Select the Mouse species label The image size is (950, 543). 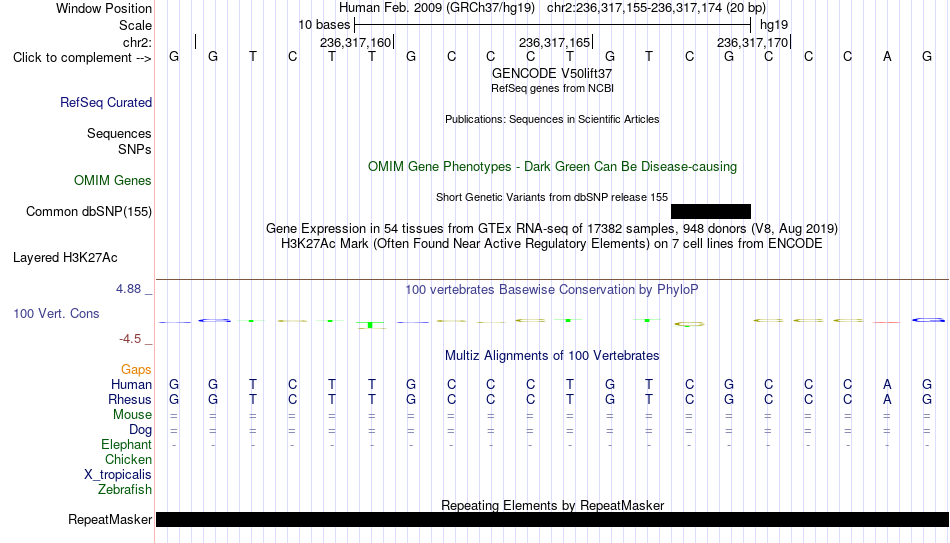click(x=132, y=415)
